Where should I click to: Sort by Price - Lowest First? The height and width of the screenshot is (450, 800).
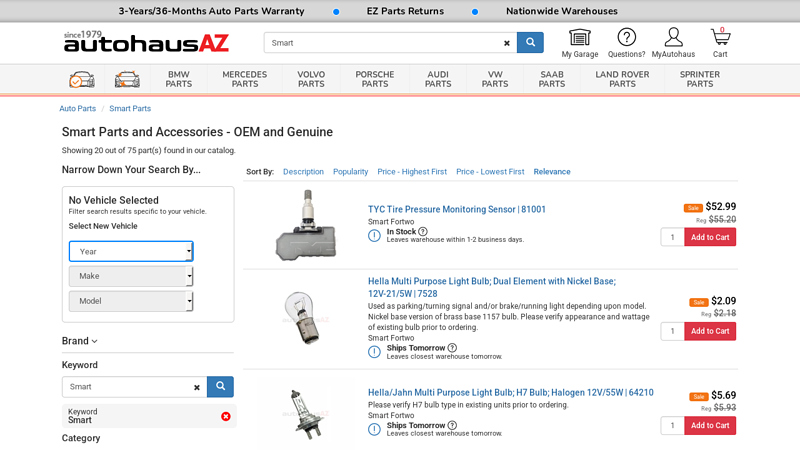click(x=490, y=172)
